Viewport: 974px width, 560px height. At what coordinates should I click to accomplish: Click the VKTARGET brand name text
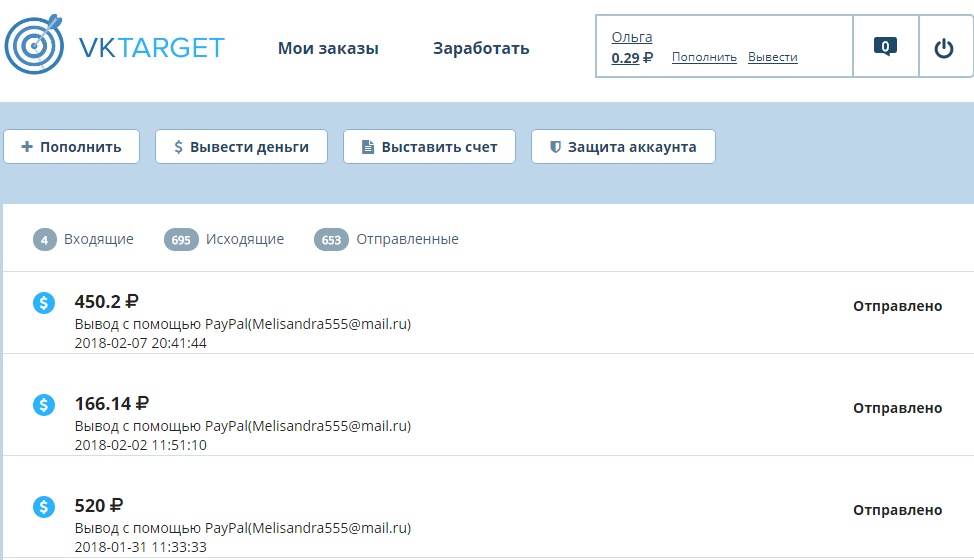click(152, 48)
